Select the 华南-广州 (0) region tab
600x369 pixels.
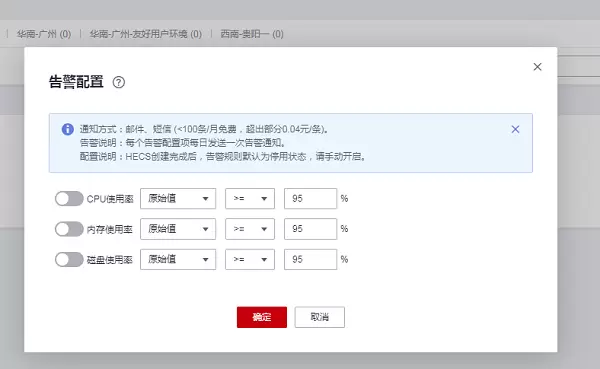point(44,34)
